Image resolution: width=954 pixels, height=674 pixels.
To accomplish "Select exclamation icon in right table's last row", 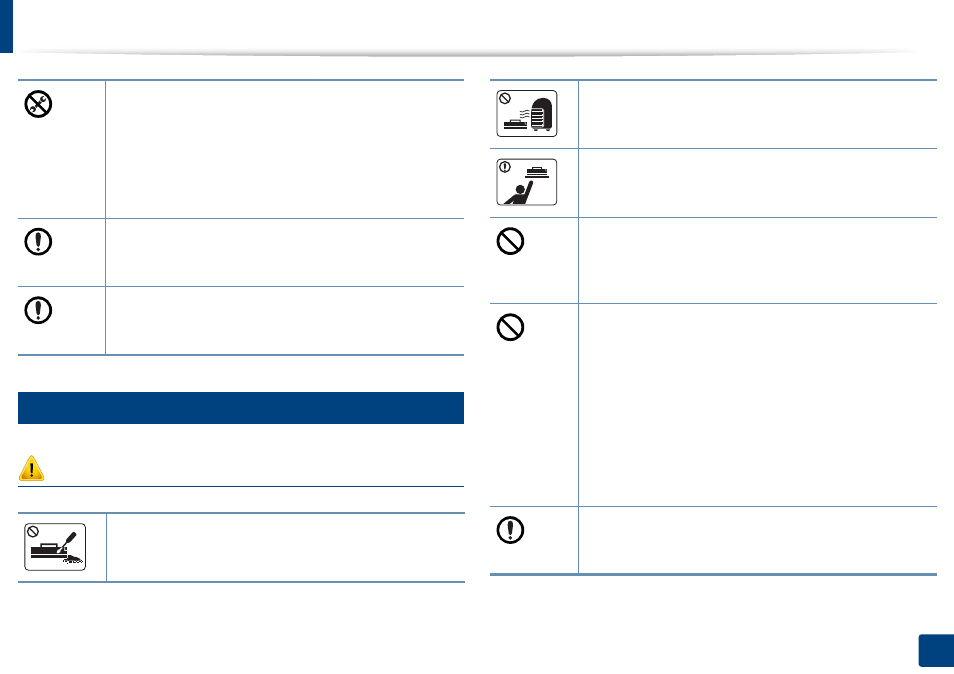I will pyautogui.click(x=510, y=530).
